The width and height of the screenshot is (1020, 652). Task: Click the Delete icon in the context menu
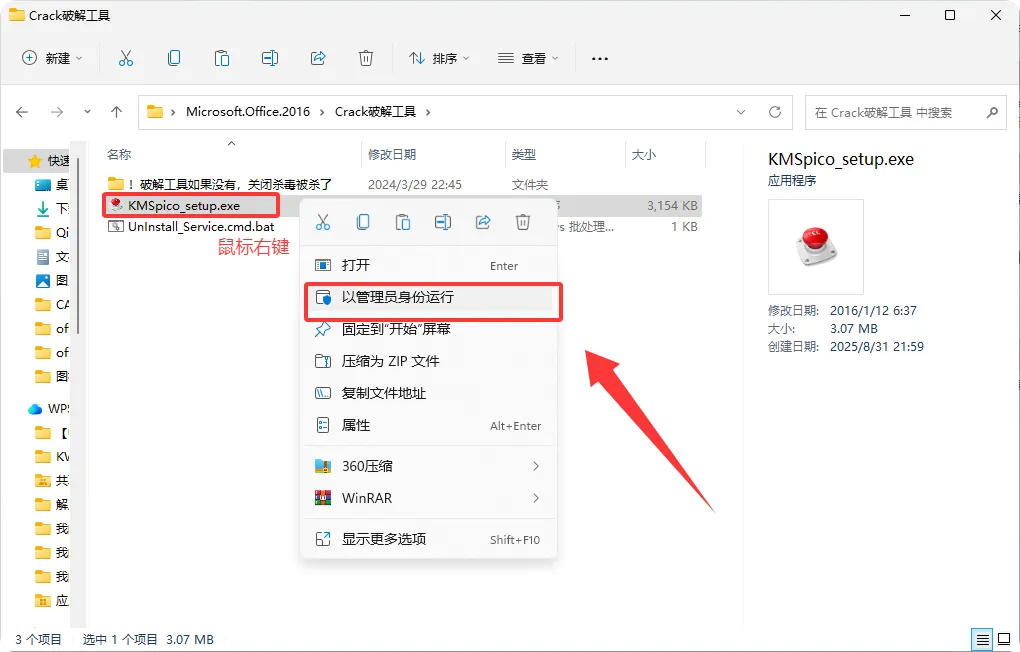pyautogui.click(x=523, y=223)
